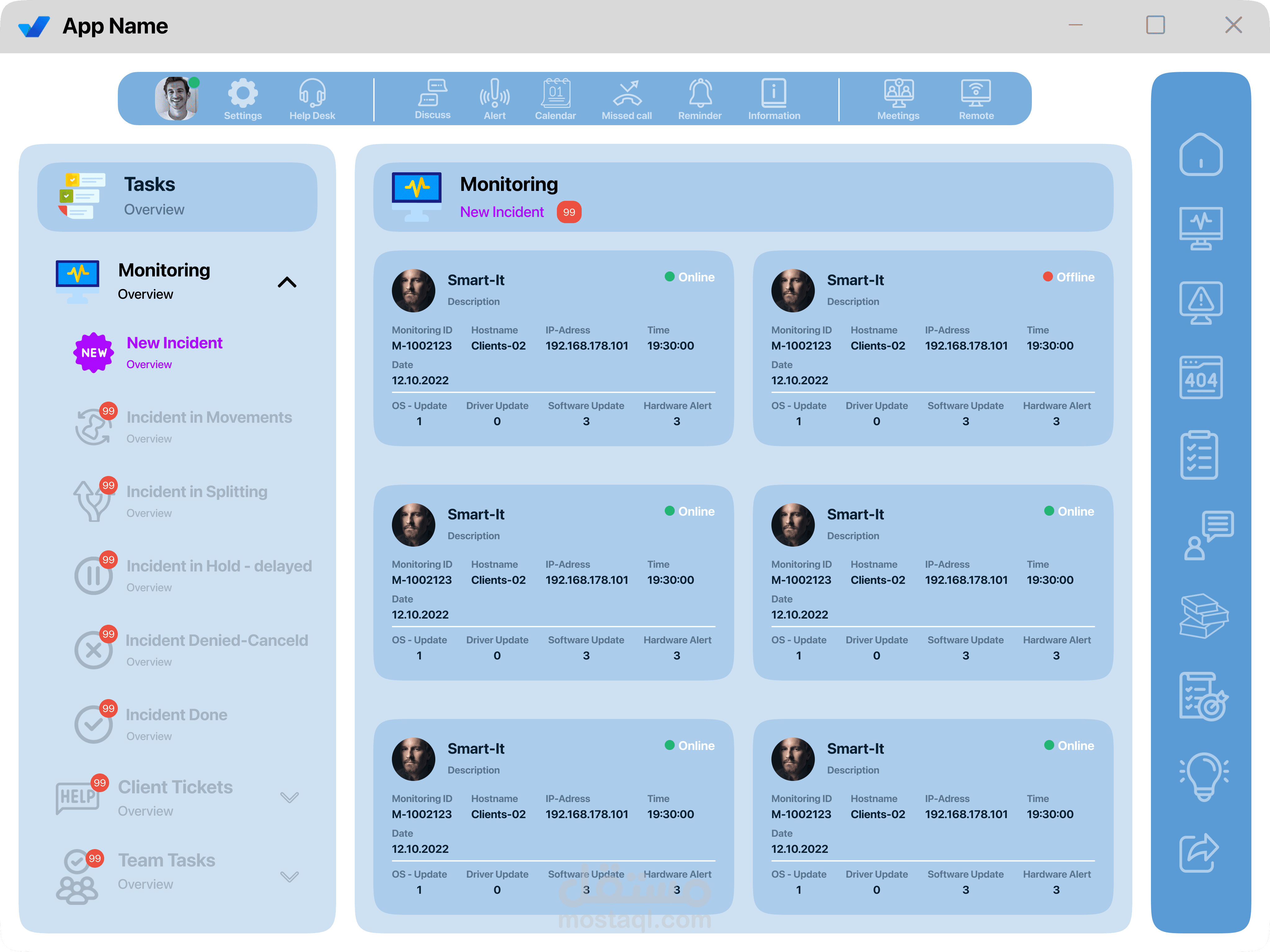The height and width of the screenshot is (952, 1270).
Task: Expand the Client Tickets section
Action: 289,797
